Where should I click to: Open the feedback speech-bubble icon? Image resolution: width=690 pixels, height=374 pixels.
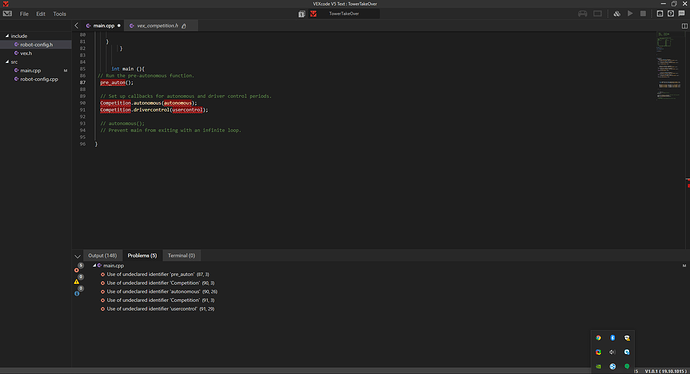click(682, 14)
